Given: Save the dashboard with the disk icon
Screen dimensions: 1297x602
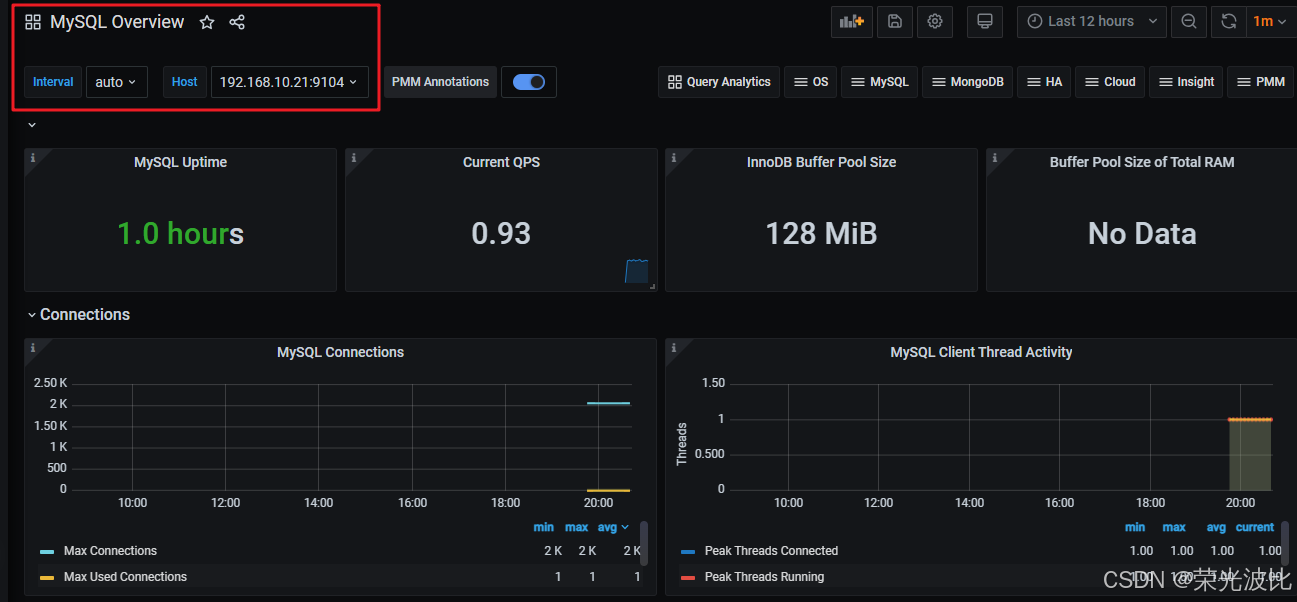Looking at the screenshot, I should (895, 21).
